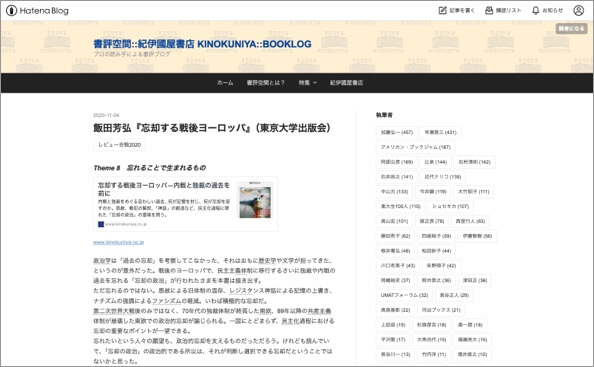The height and width of the screenshot is (367, 594).
Task: Select author tag with count (169)
Action: coord(397,162)
